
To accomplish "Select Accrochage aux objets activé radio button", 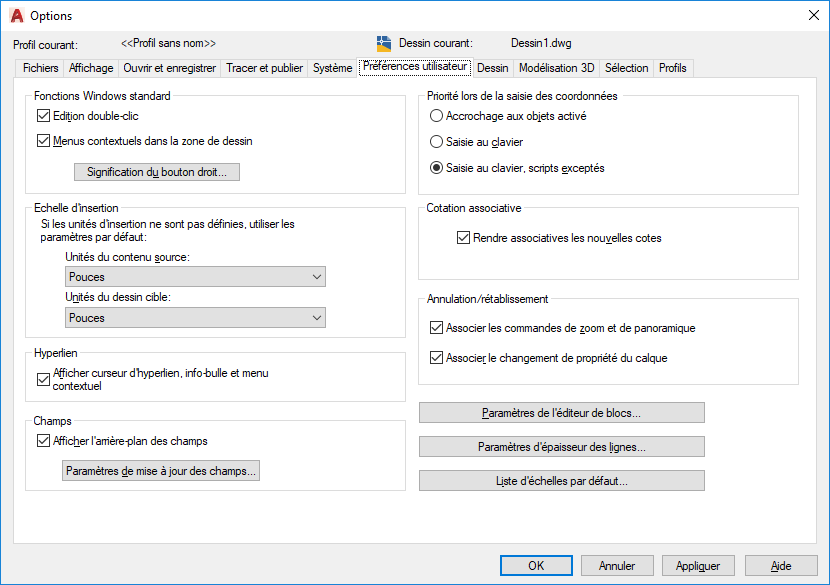I will pyautogui.click(x=436, y=116).
